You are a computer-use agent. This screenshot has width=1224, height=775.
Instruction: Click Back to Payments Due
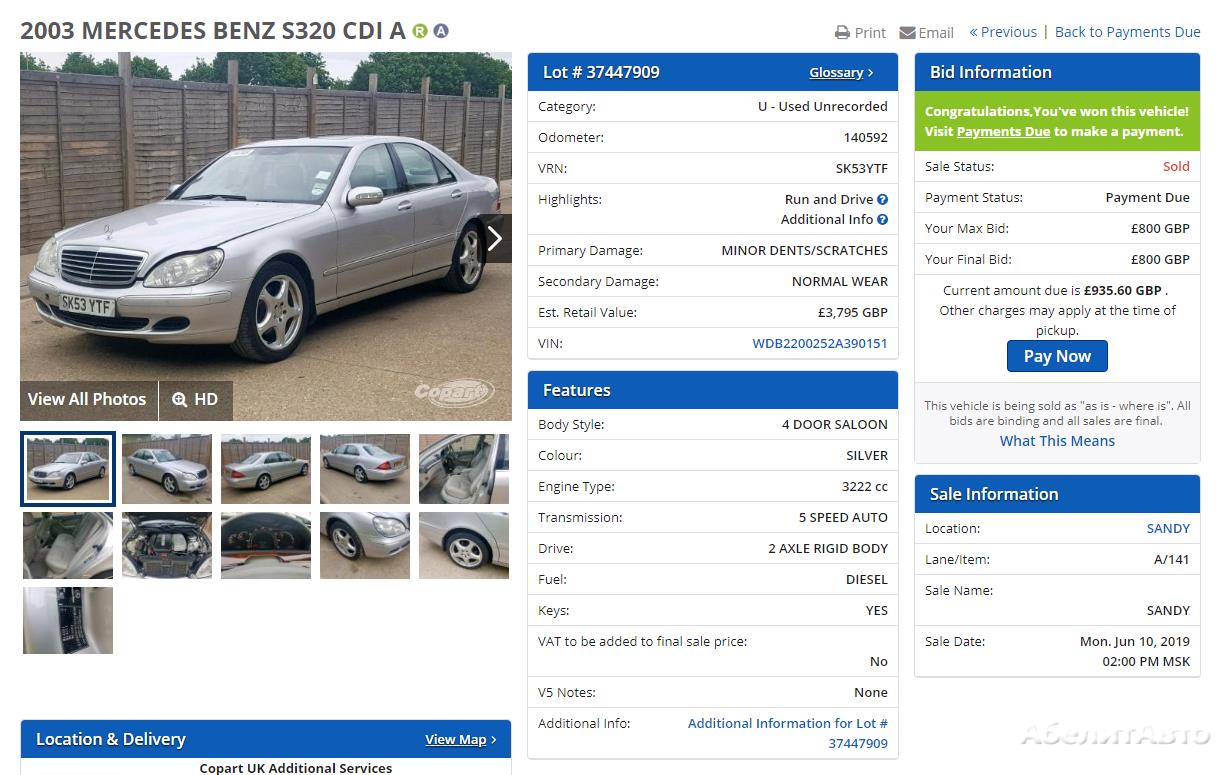click(1128, 32)
